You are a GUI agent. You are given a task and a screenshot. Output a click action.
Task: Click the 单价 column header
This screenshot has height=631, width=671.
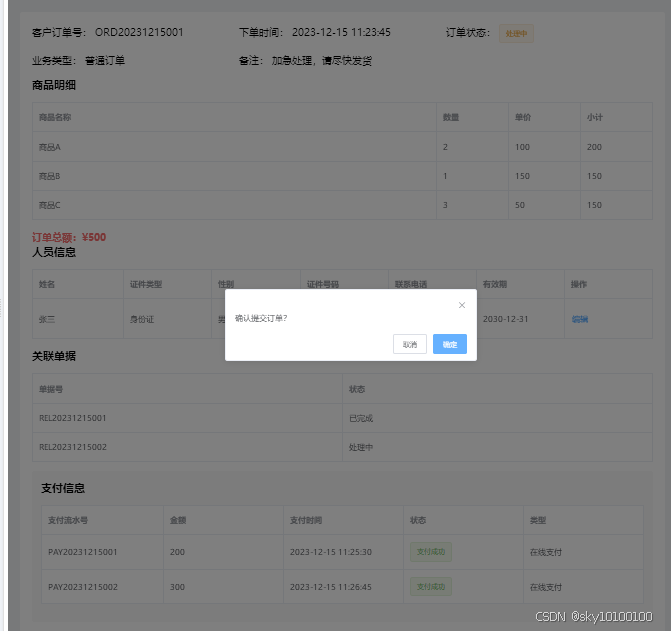[x=523, y=117]
